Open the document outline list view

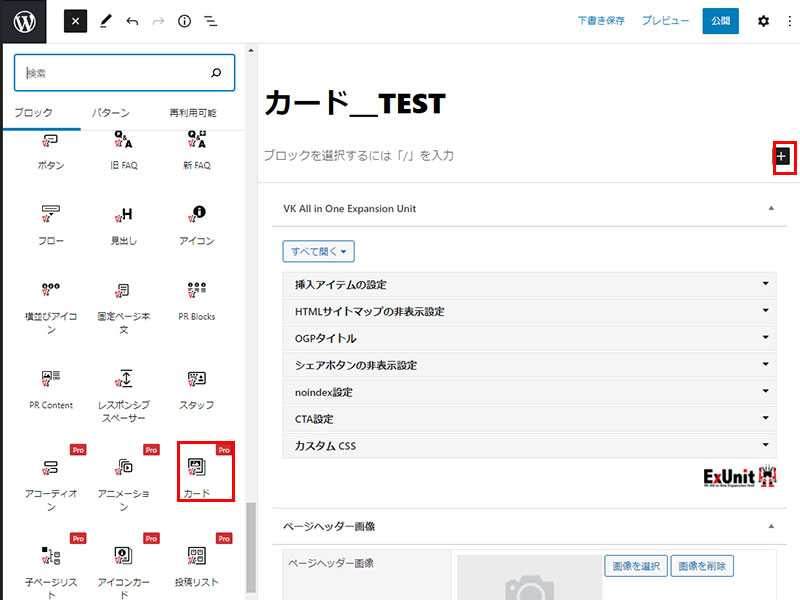click(211, 21)
